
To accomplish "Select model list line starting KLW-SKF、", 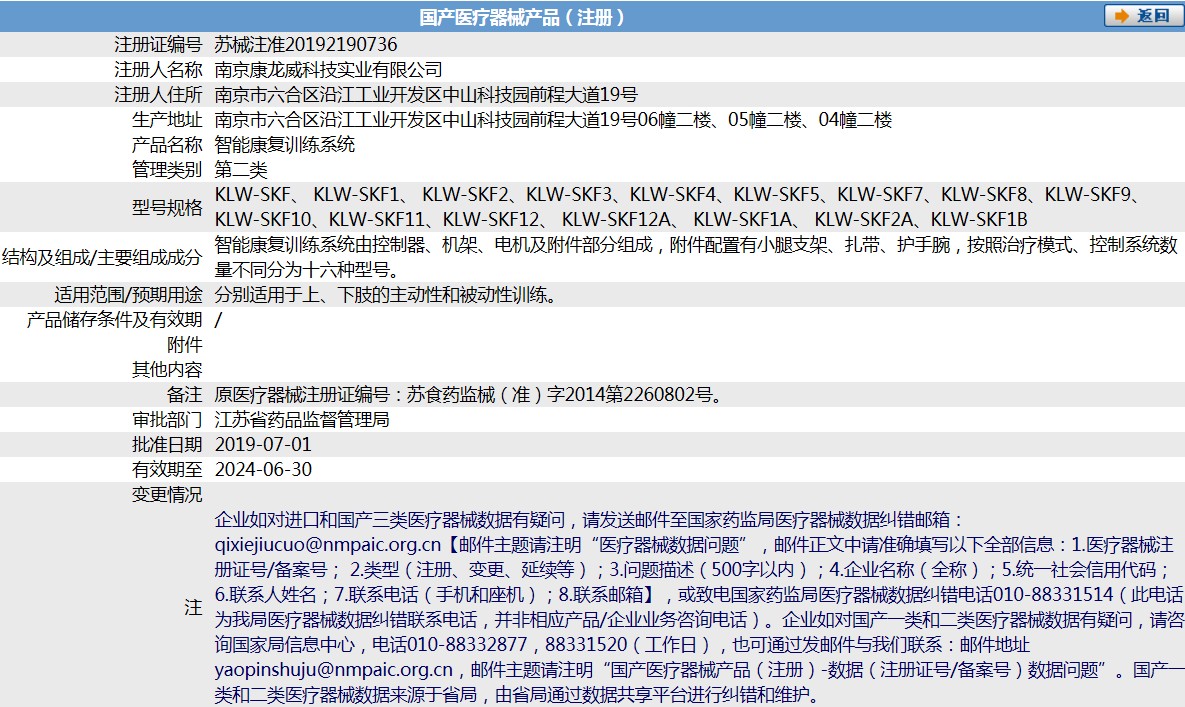I will (678, 194).
